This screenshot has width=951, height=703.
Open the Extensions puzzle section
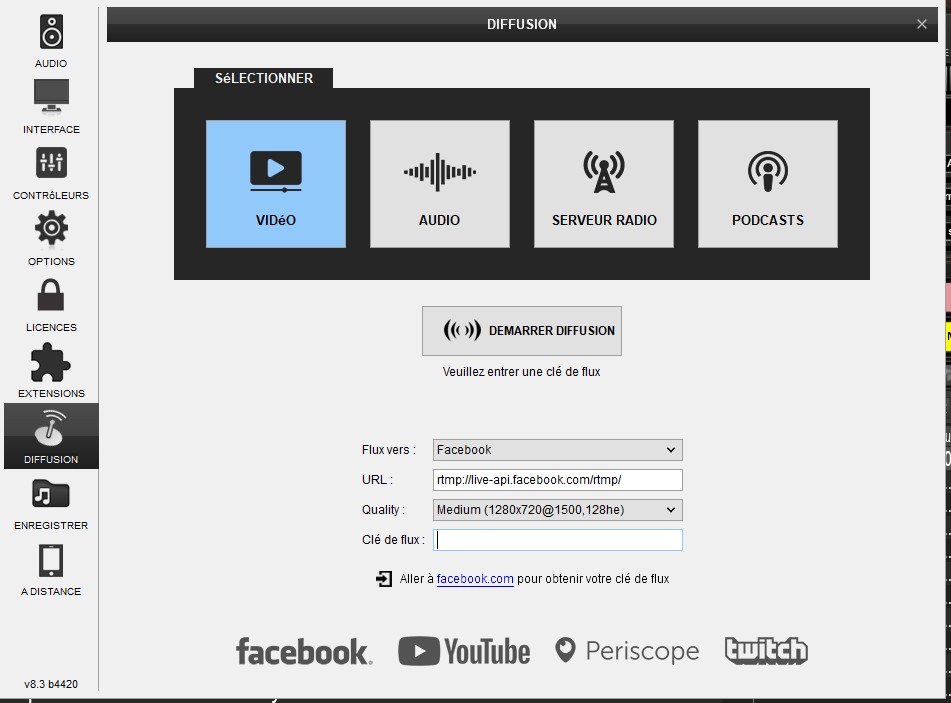(51, 371)
